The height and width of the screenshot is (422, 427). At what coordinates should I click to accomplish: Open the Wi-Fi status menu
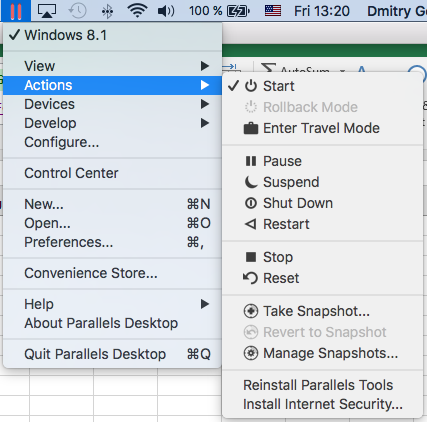pos(137,11)
